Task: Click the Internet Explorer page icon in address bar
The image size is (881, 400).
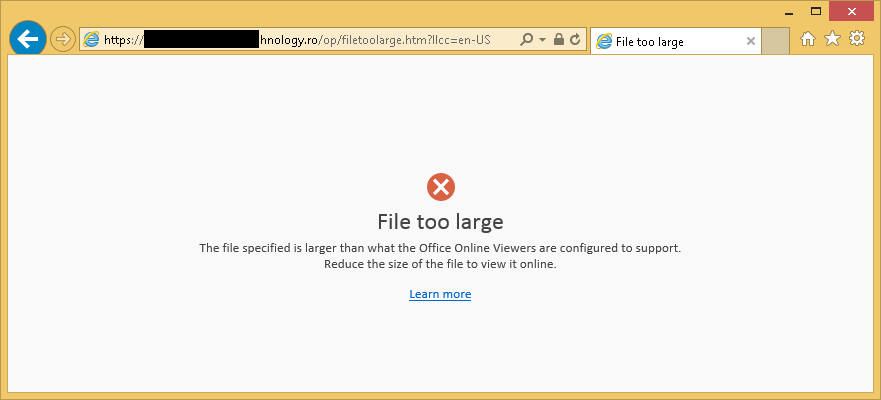Action: [x=92, y=40]
